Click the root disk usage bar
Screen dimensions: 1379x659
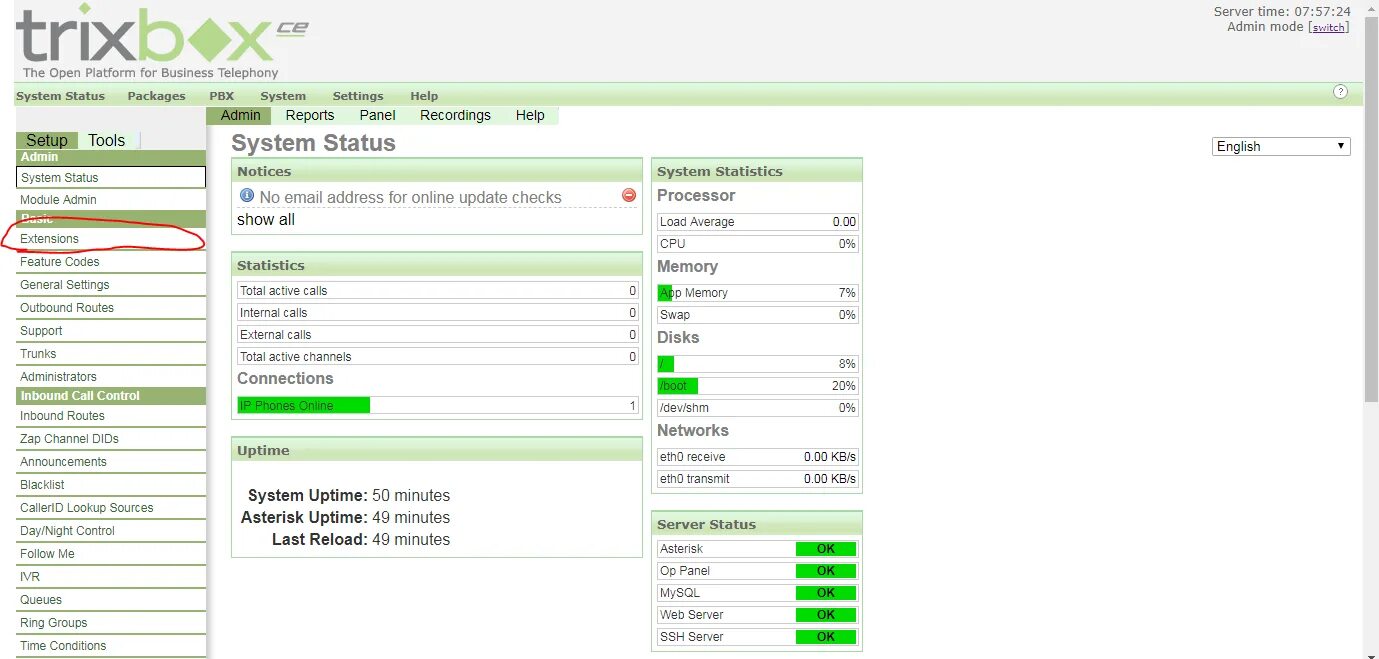(758, 364)
